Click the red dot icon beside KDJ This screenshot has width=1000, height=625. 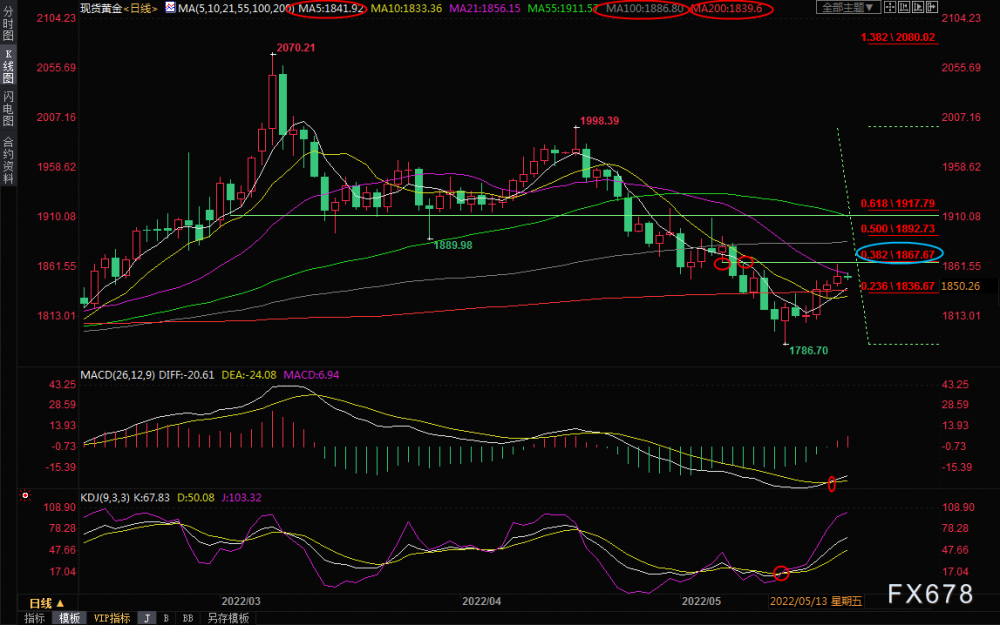coord(25,495)
